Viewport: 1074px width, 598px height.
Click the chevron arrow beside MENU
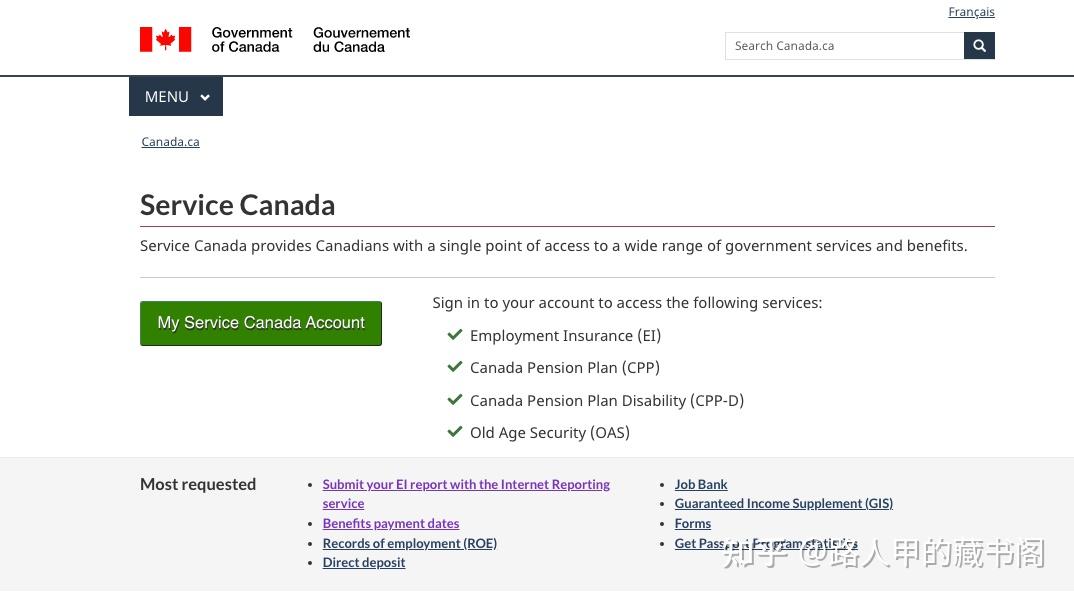pos(205,98)
